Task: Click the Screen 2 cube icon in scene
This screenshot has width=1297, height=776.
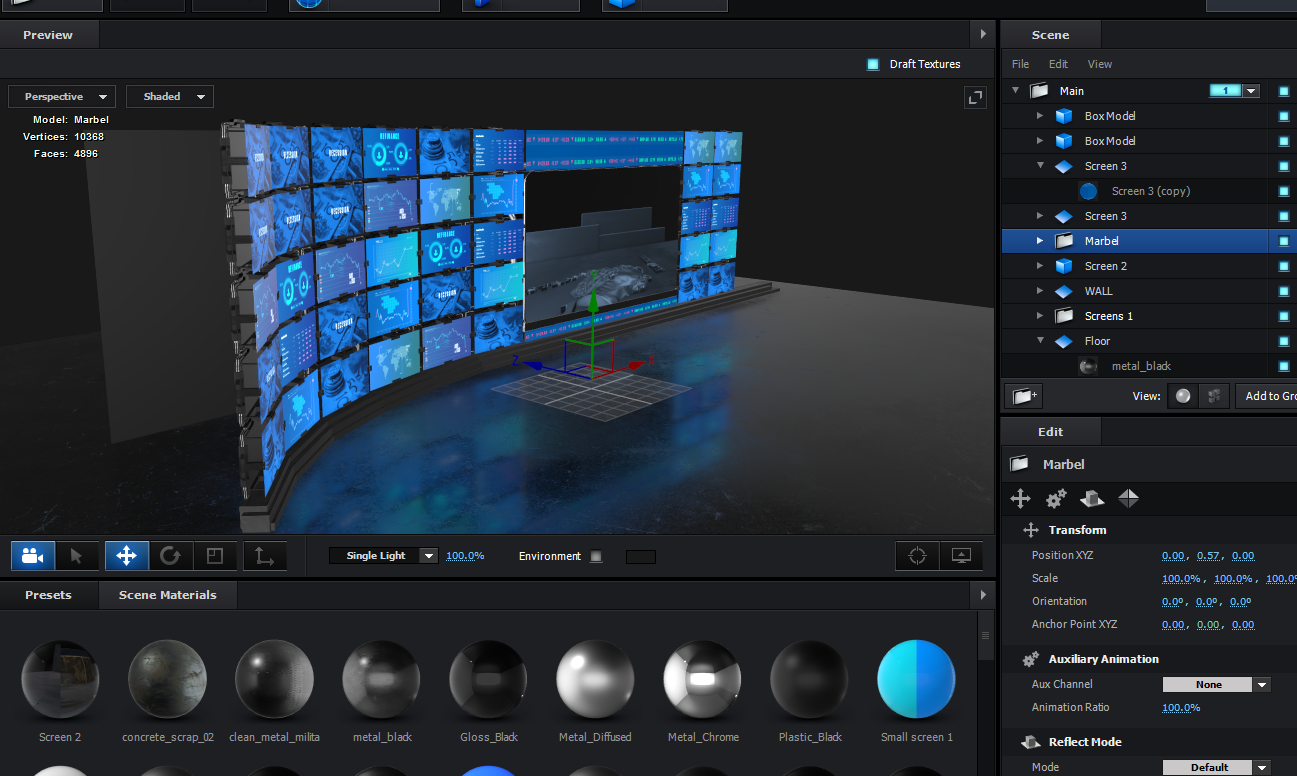Action: (1064, 266)
